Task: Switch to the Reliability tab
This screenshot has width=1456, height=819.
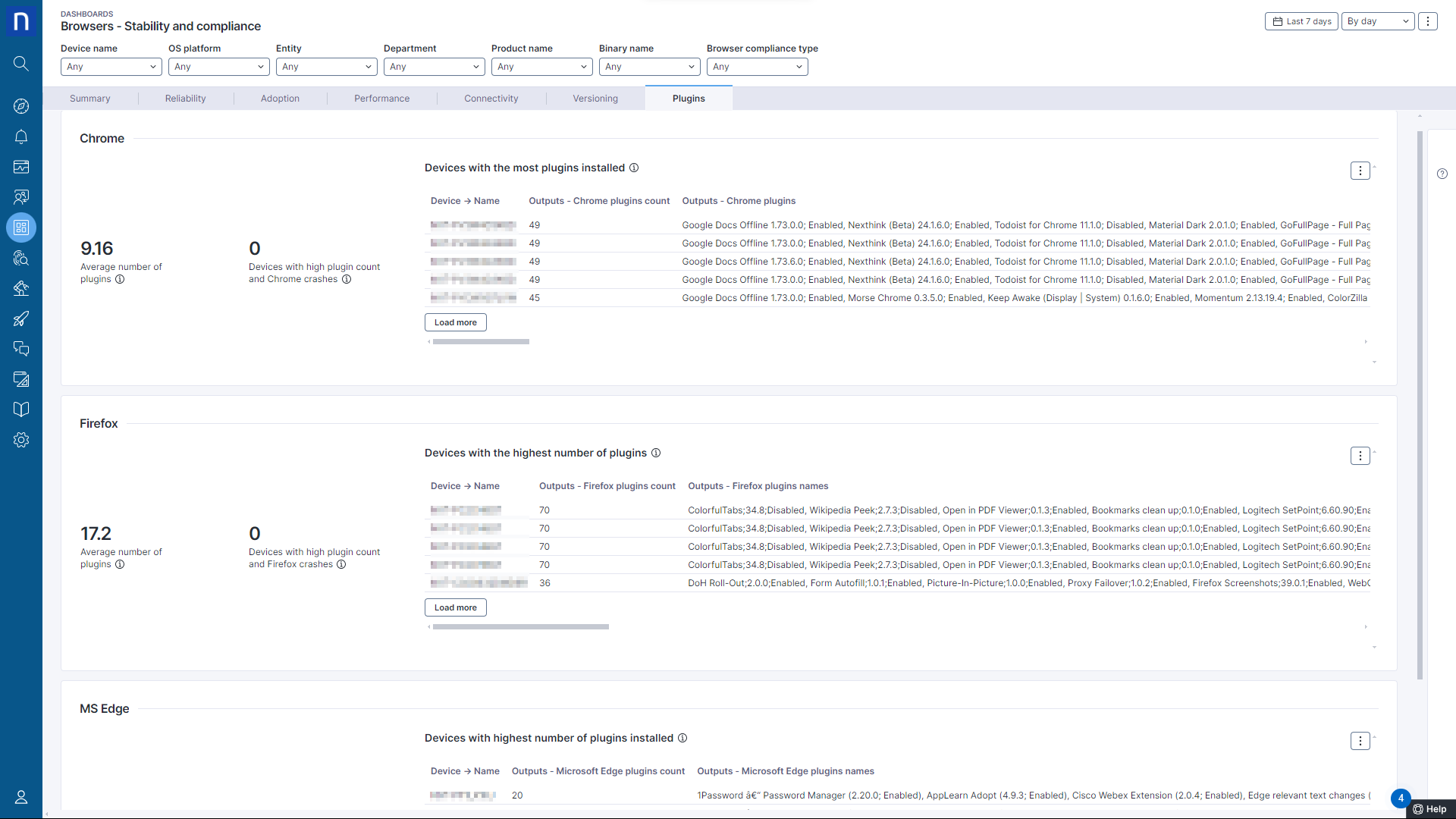Action: coord(186,99)
